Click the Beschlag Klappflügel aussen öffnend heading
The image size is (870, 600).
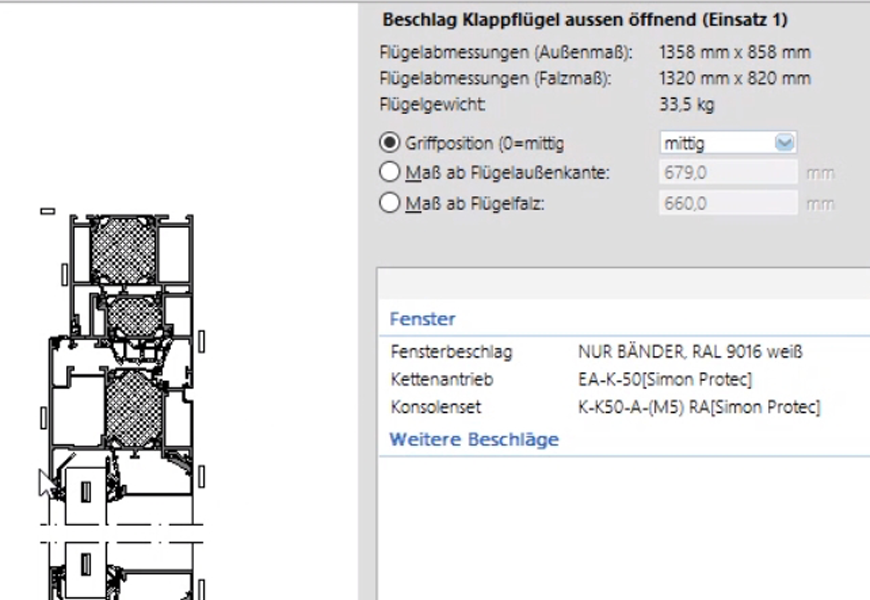(x=586, y=19)
